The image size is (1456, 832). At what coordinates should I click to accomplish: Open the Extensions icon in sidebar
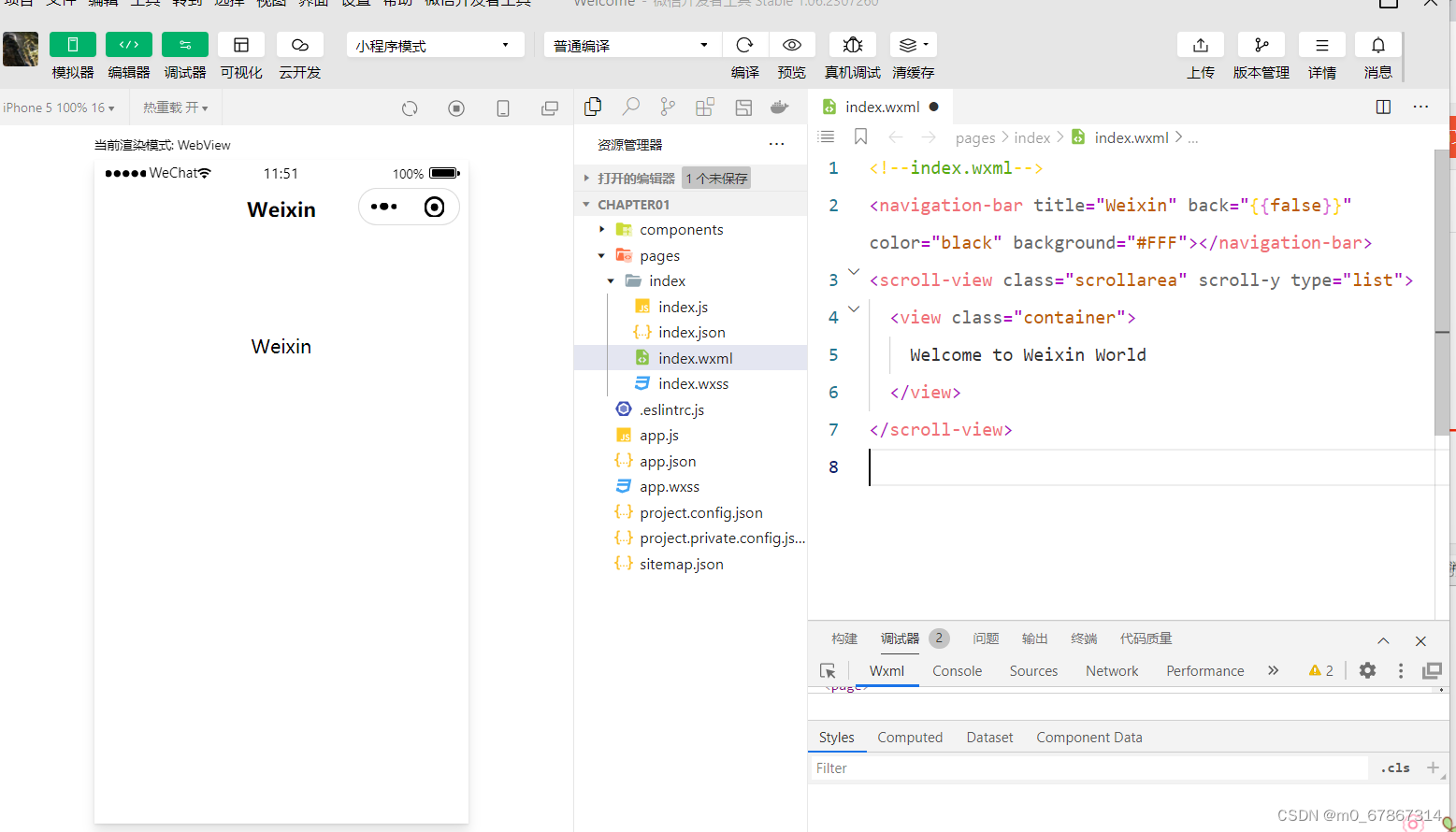[x=705, y=108]
